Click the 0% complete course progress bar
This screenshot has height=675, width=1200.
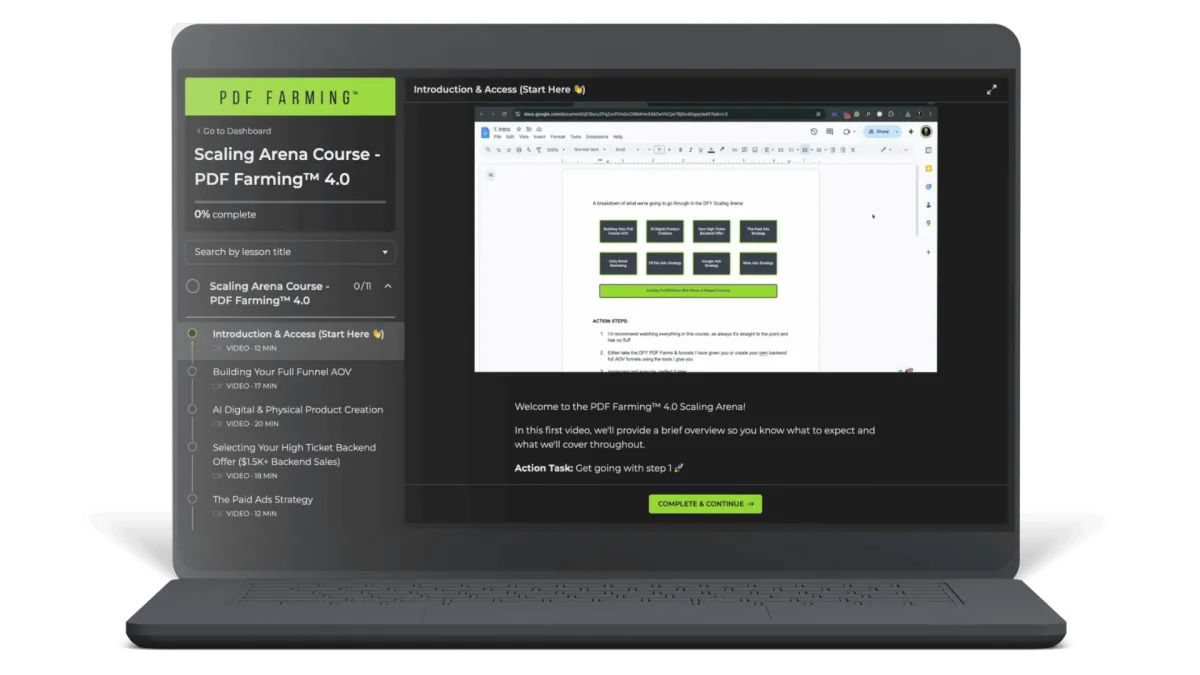[x=290, y=202]
